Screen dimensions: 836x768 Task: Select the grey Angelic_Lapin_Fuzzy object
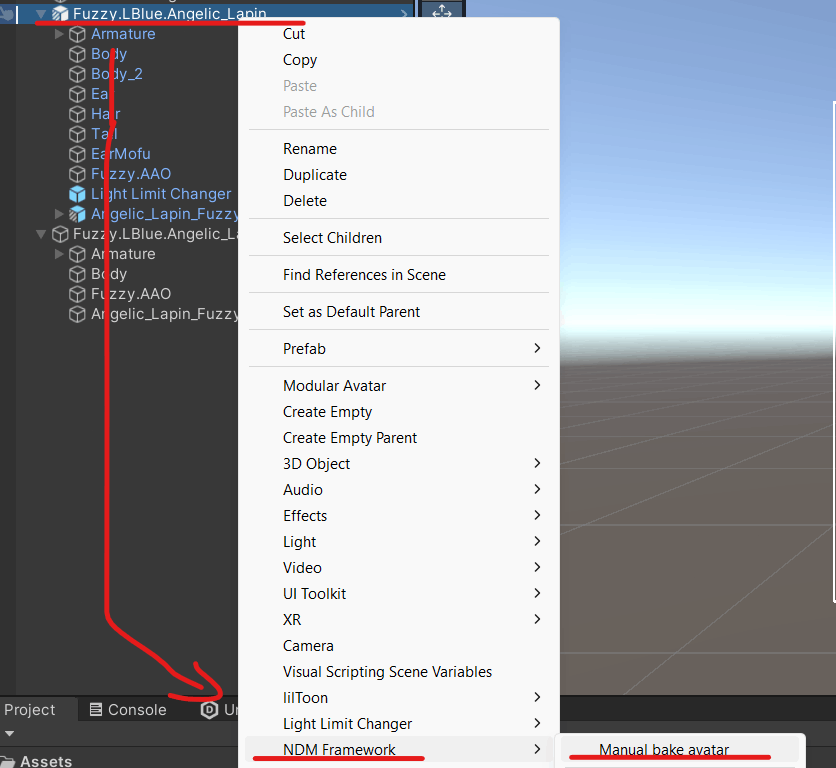point(164,314)
